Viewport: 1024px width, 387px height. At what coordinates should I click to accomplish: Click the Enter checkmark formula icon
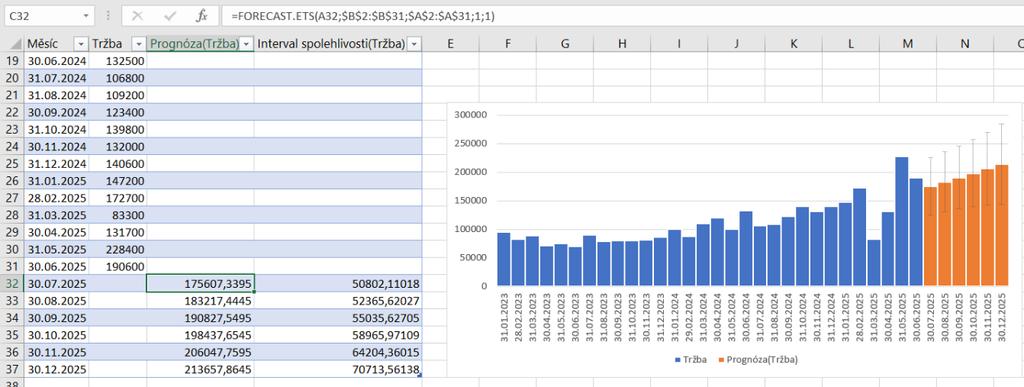(170, 16)
